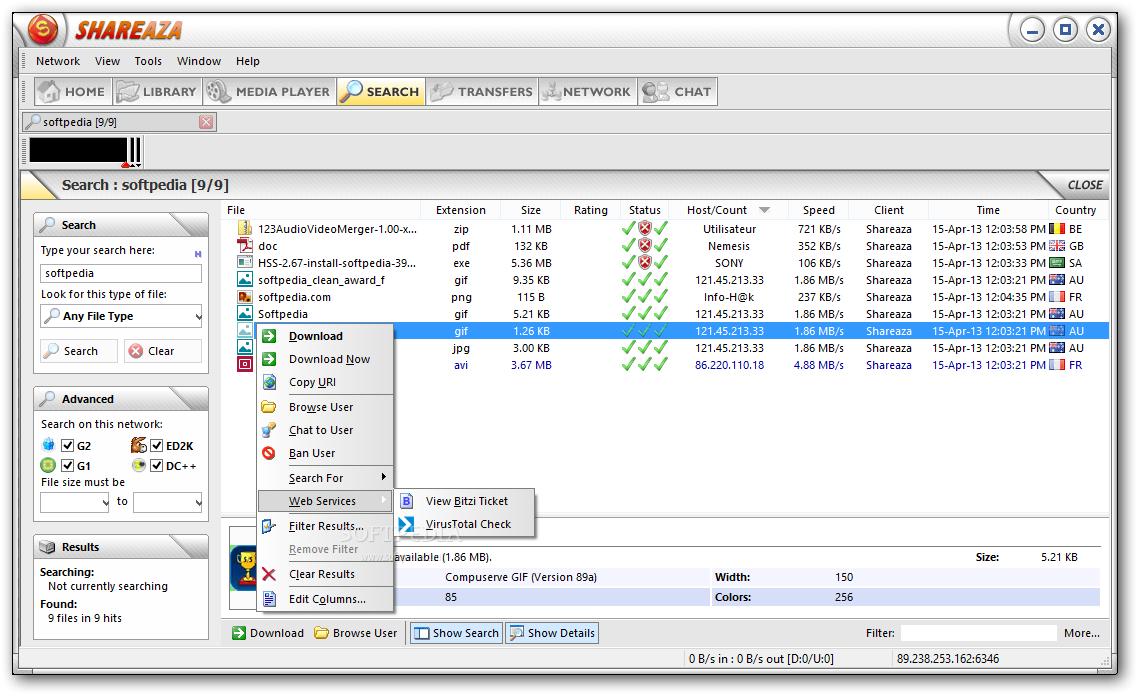Open the Window menu

coord(199,61)
